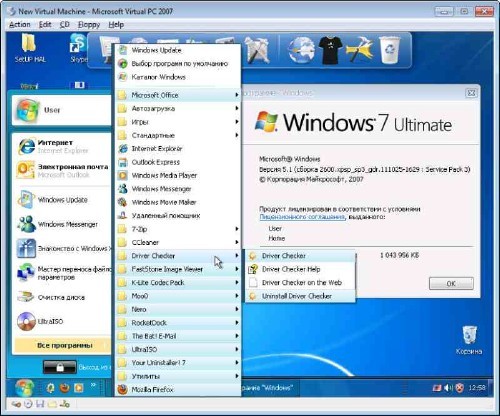Open the Корзина desktop recycle bin
Screen dimensions: 500x416
[x=469, y=335]
